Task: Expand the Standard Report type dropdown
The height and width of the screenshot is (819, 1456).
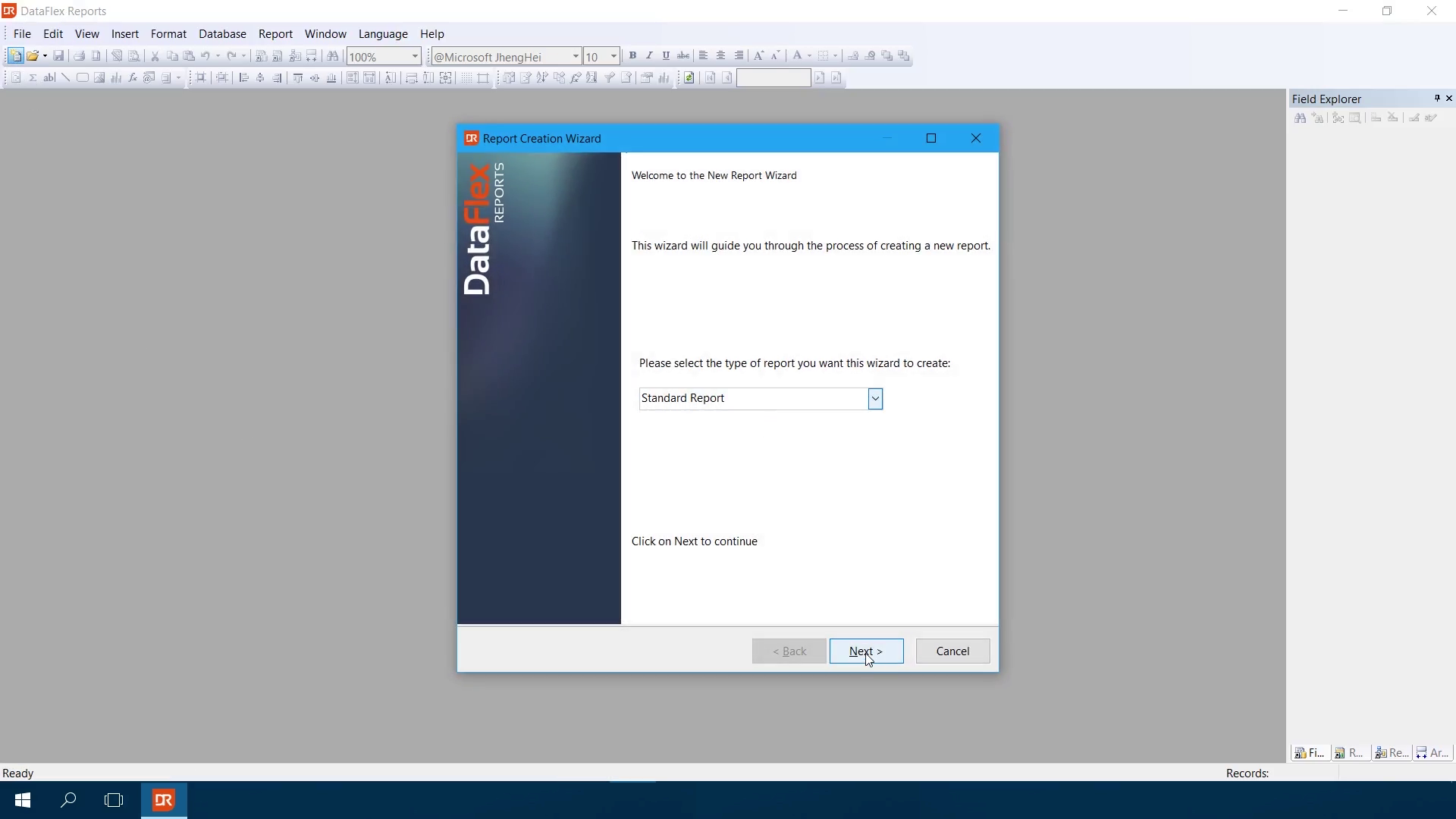Action: (875, 399)
